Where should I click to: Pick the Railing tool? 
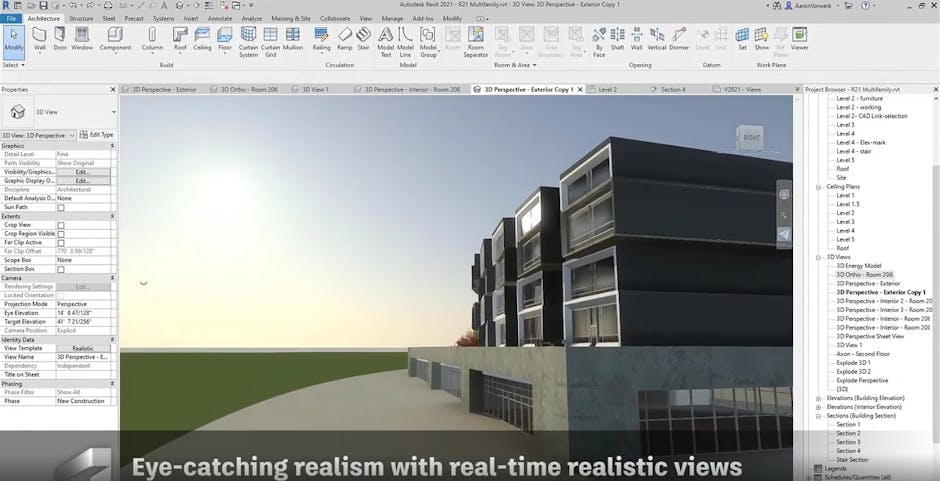tap(321, 39)
